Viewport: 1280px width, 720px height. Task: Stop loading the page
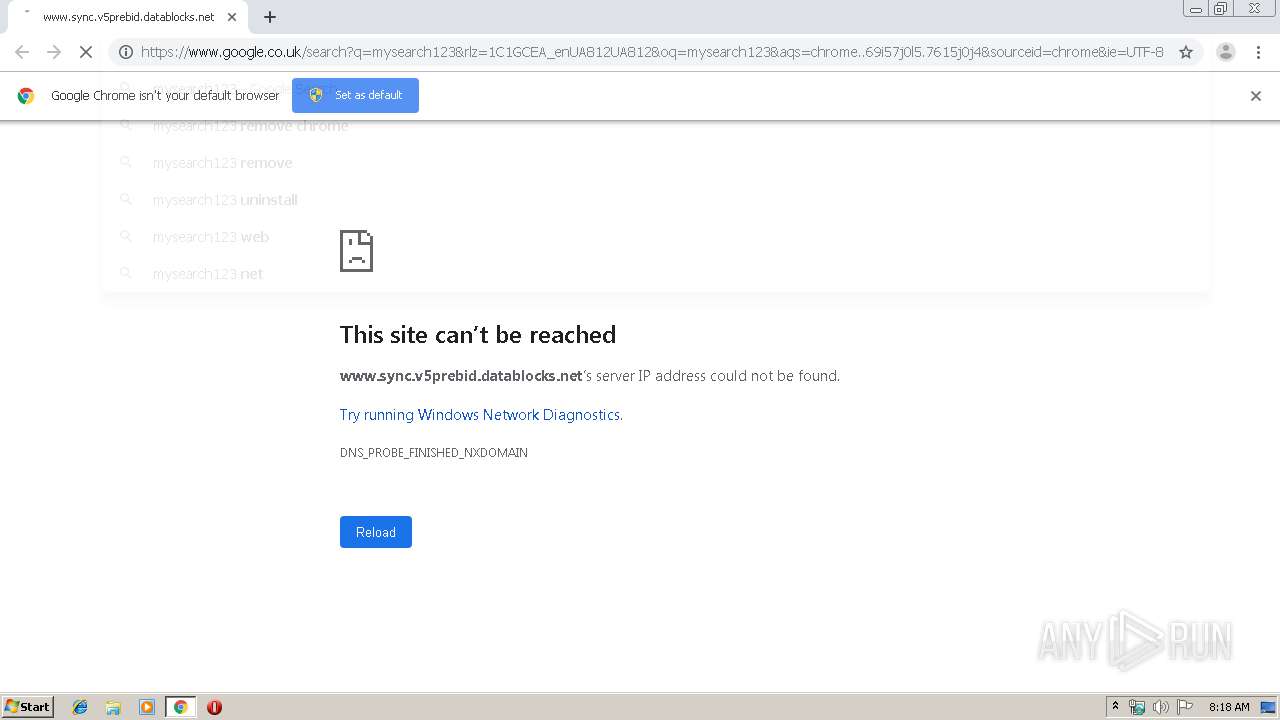[86, 52]
